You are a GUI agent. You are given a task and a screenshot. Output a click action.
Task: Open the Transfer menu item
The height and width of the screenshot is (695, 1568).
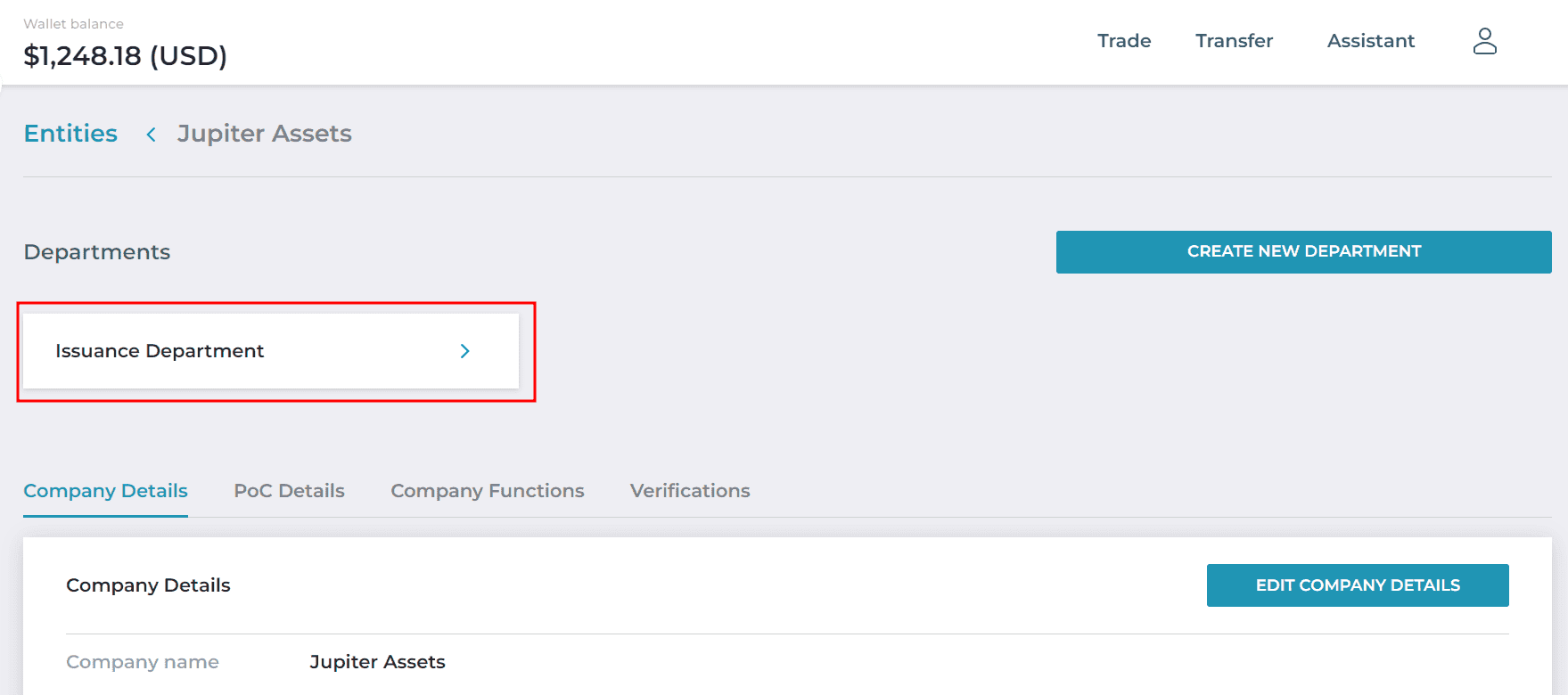click(1234, 41)
